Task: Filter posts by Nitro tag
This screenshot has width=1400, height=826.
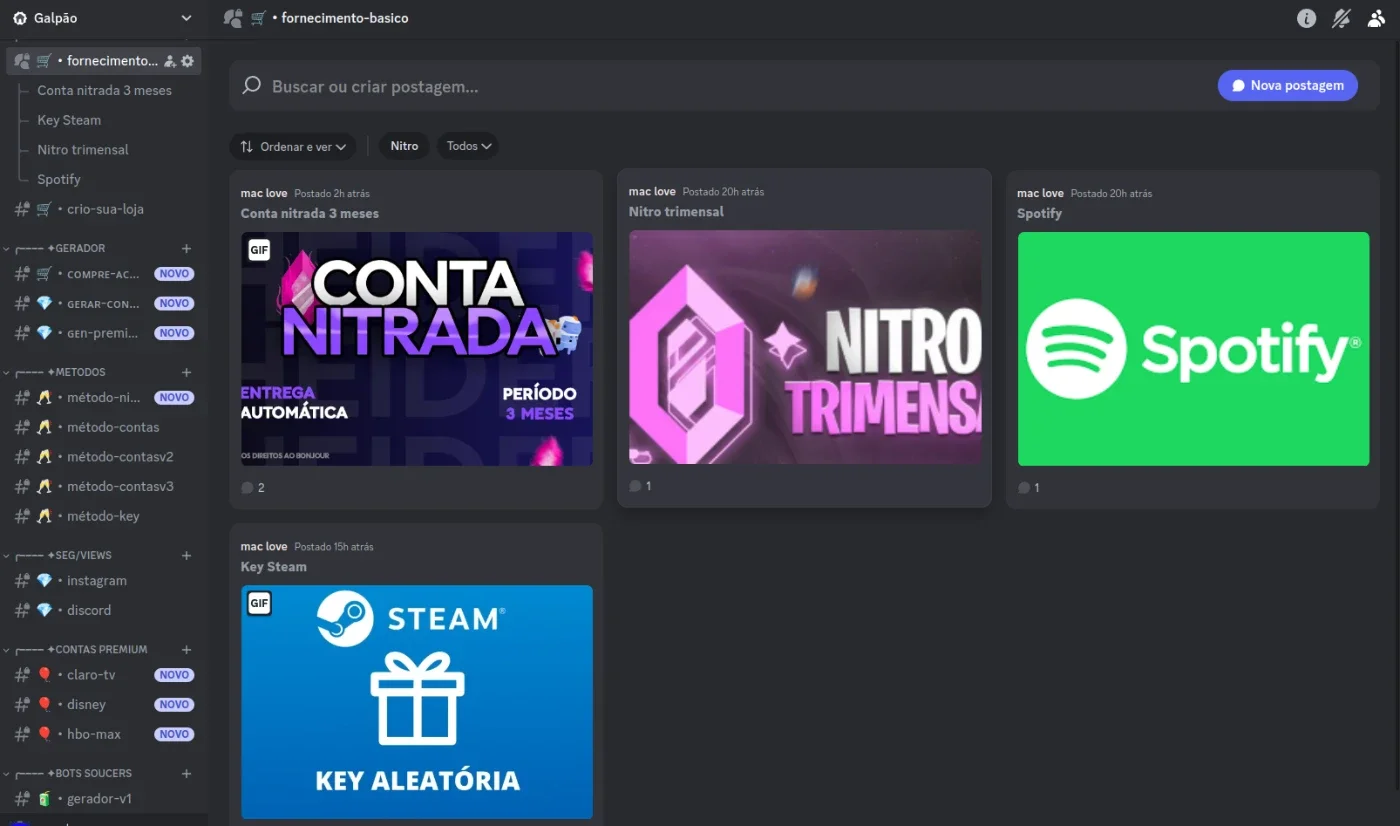Action: point(404,146)
